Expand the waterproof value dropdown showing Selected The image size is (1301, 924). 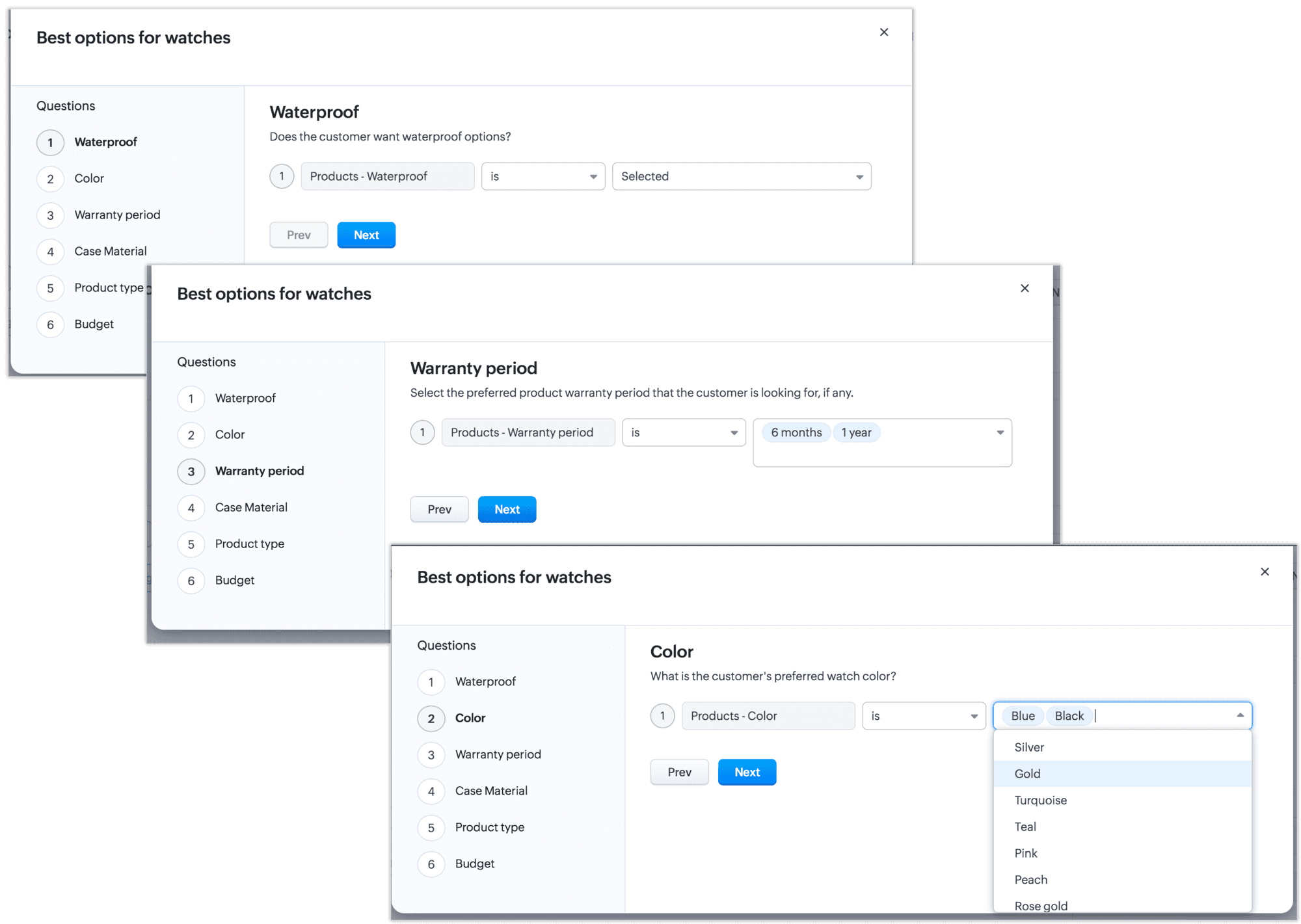pyautogui.click(x=859, y=177)
